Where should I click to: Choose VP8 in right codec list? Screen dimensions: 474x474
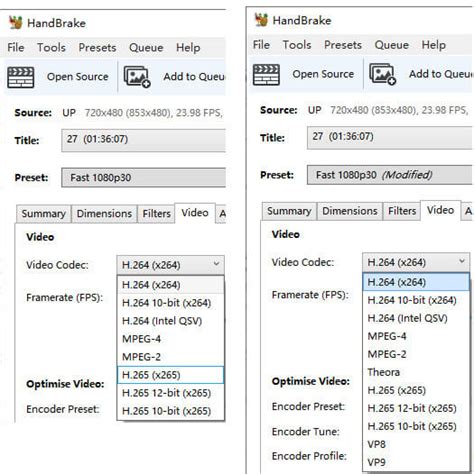pos(416,444)
